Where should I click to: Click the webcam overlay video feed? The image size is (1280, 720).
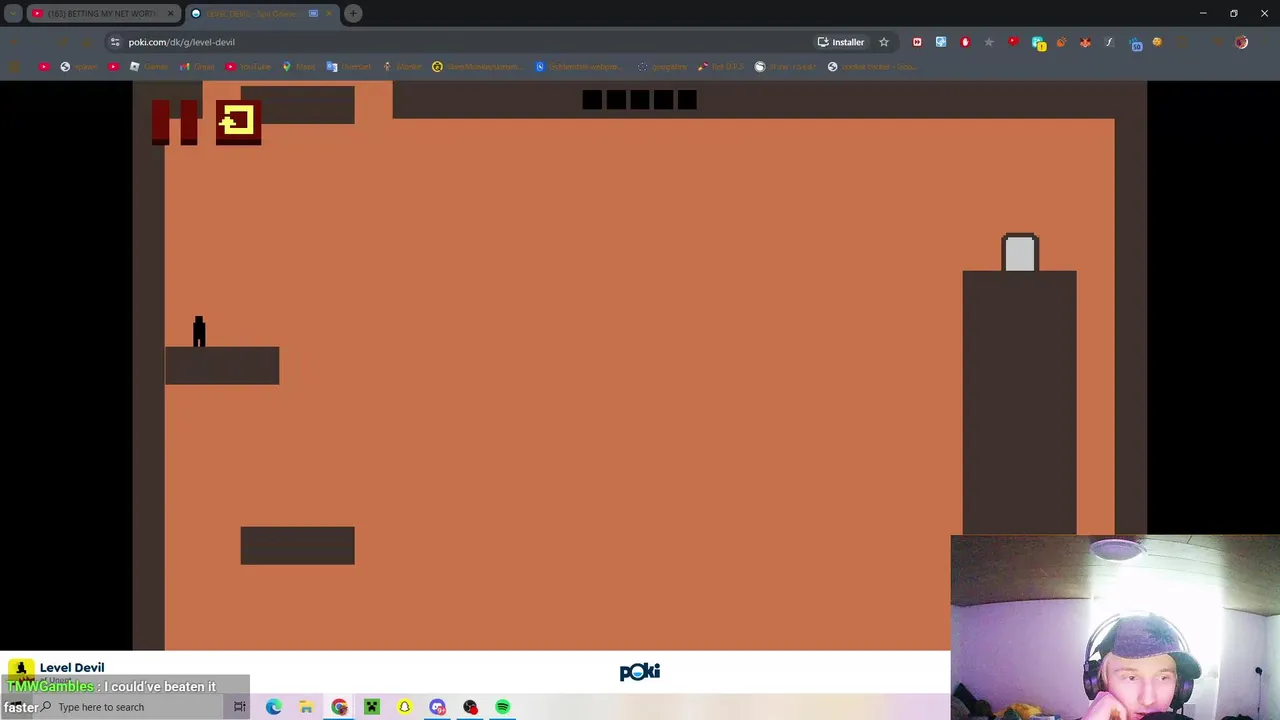(x=1115, y=628)
